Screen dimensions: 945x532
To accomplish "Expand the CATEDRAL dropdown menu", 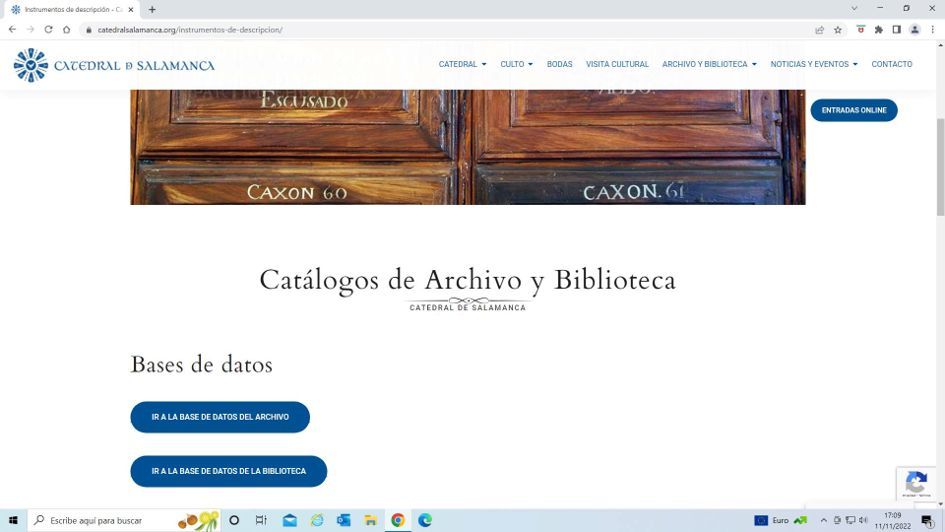I will coord(462,64).
